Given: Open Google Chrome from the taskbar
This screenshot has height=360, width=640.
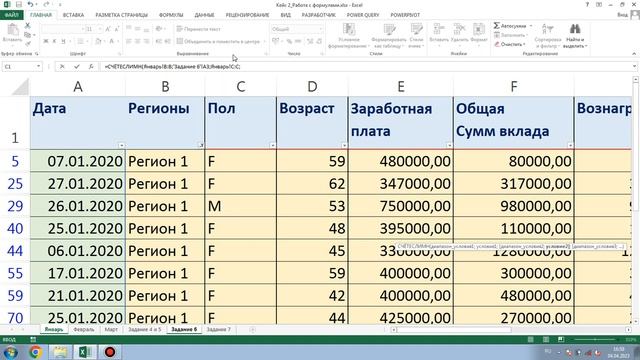Looking at the screenshot, I should 35,352.
